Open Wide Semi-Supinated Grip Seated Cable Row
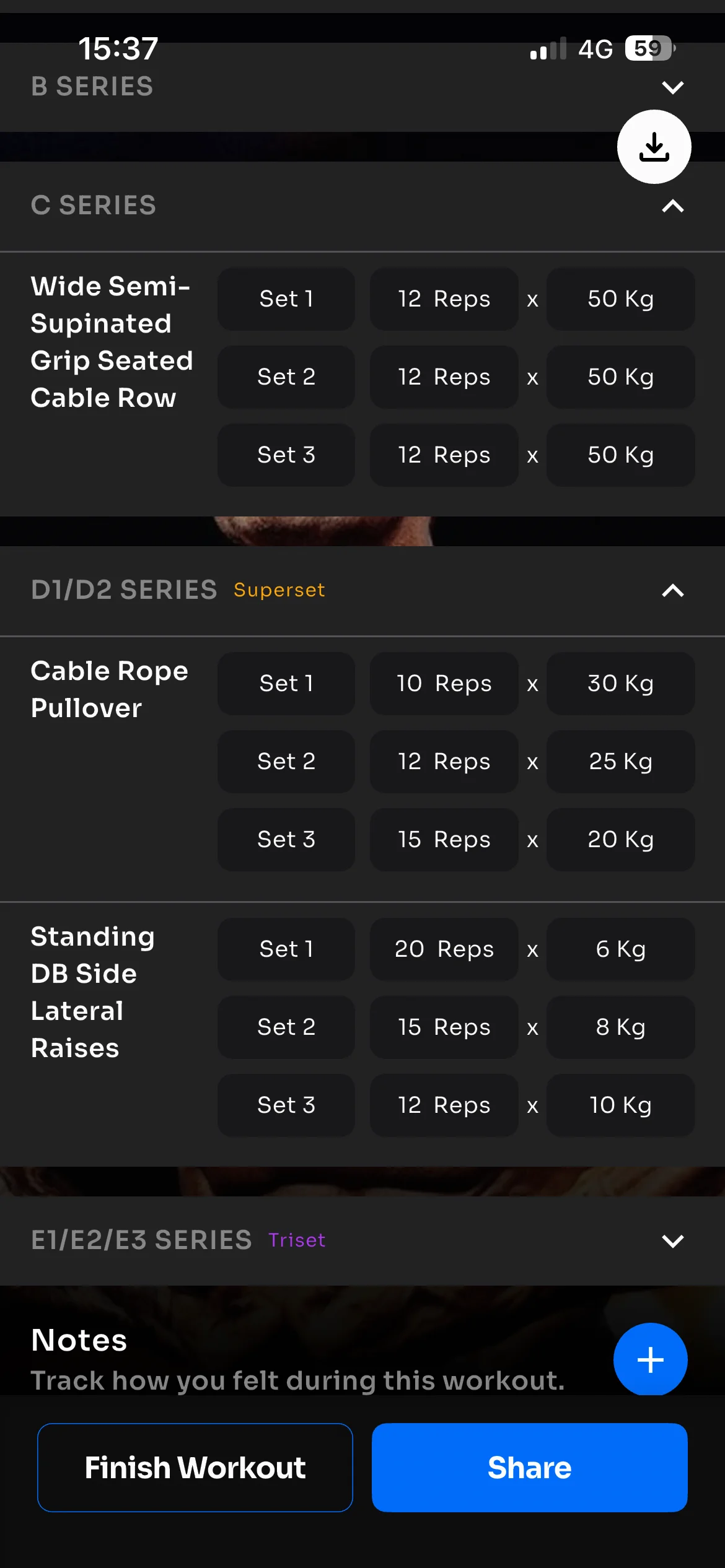The height and width of the screenshot is (1568, 725). click(x=112, y=342)
